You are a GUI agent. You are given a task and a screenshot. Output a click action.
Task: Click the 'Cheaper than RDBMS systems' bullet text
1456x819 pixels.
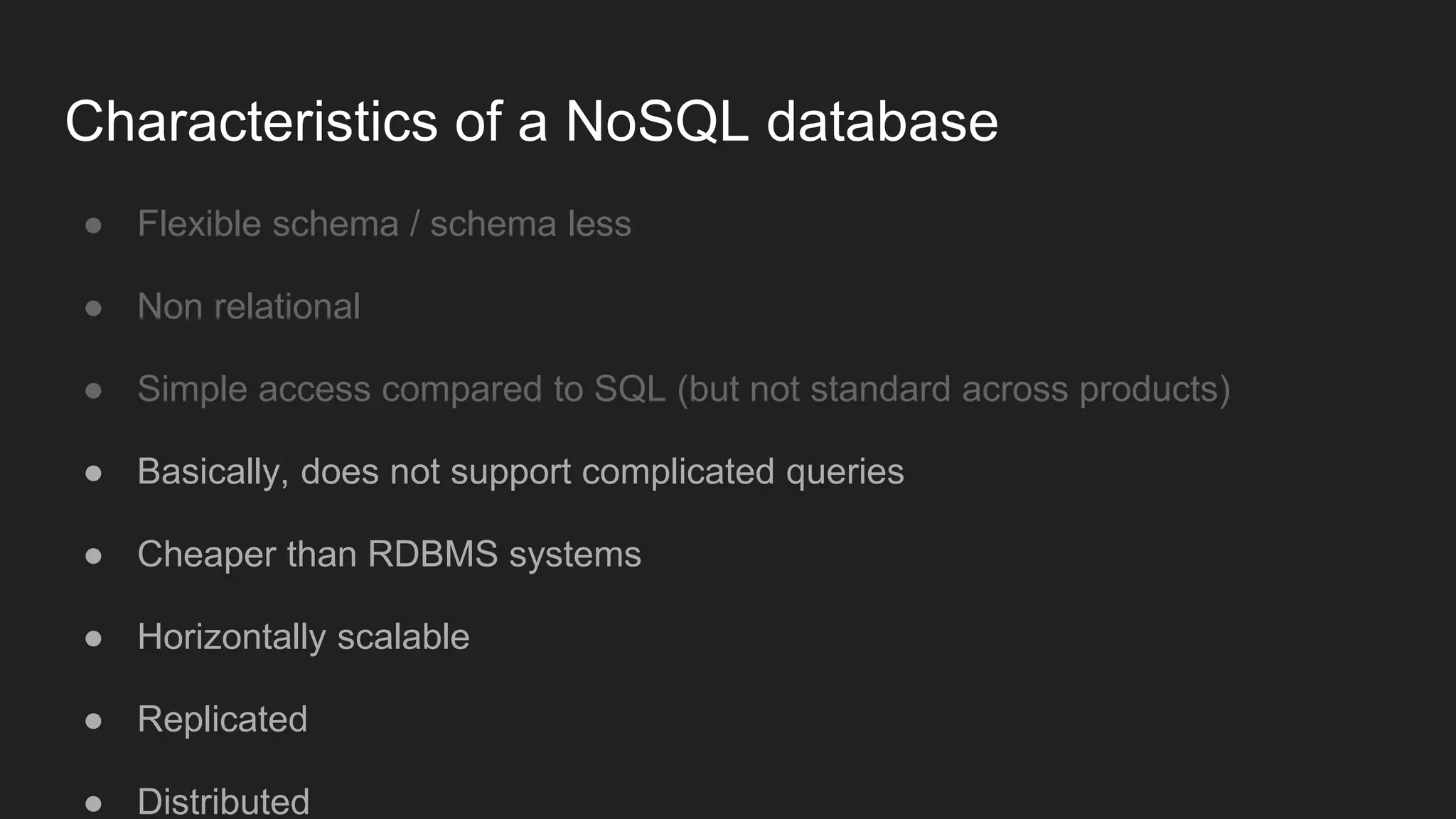click(389, 554)
